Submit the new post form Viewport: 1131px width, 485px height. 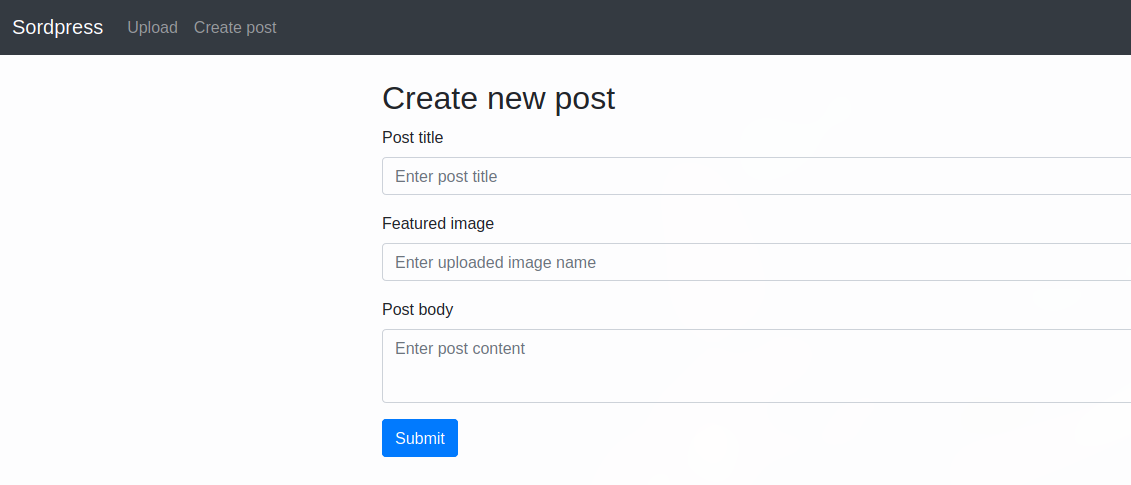pos(420,438)
